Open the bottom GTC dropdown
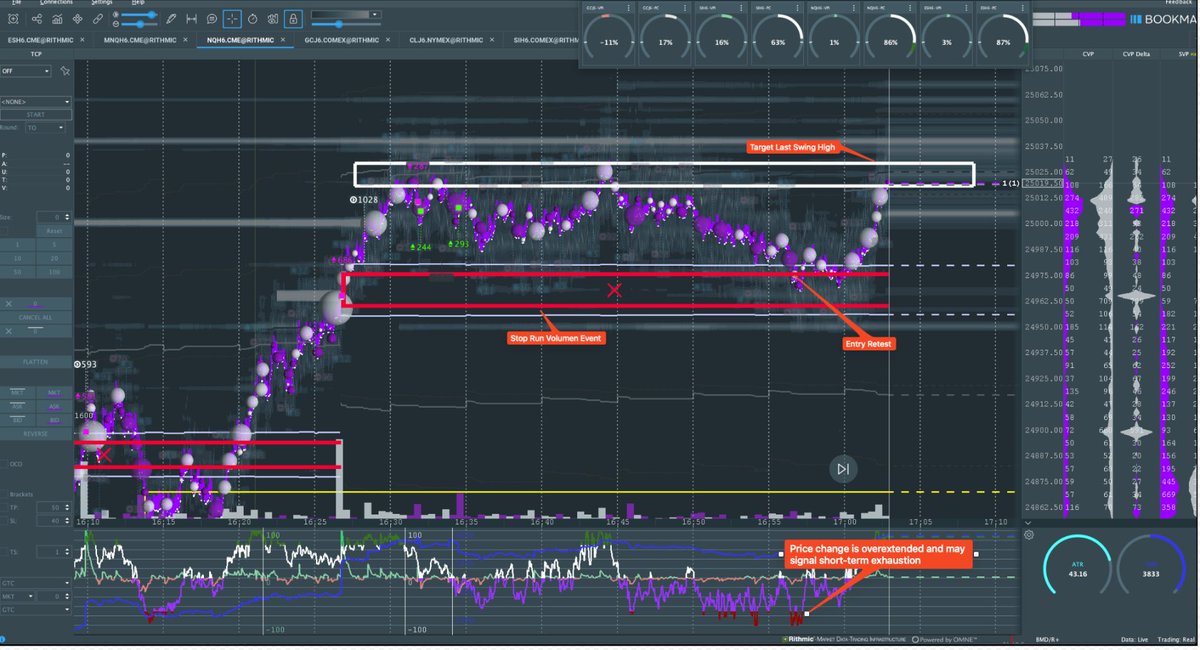Viewport: 1200px width, 650px height. [x=36, y=610]
